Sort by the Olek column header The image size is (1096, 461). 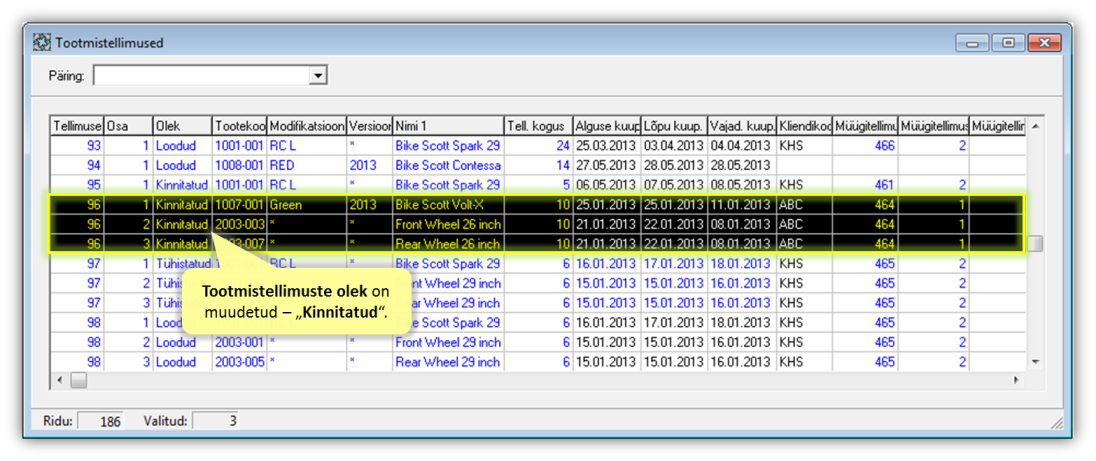pyautogui.click(x=181, y=126)
